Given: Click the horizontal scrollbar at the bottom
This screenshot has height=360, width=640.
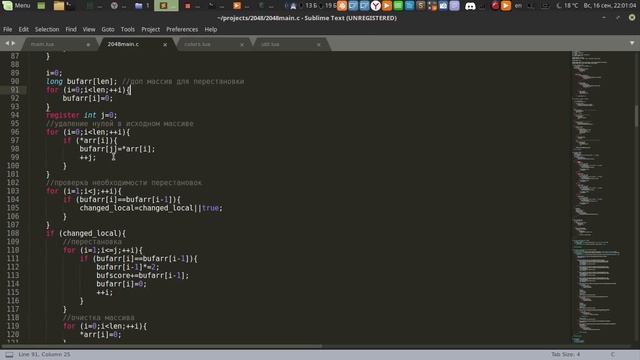Looking at the screenshot, I should click(x=163, y=346).
